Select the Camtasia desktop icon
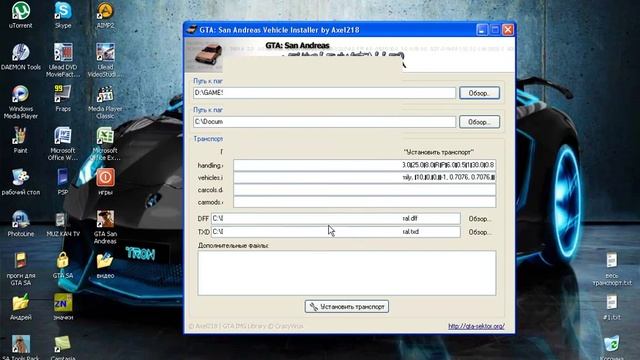 click(63, 347)
